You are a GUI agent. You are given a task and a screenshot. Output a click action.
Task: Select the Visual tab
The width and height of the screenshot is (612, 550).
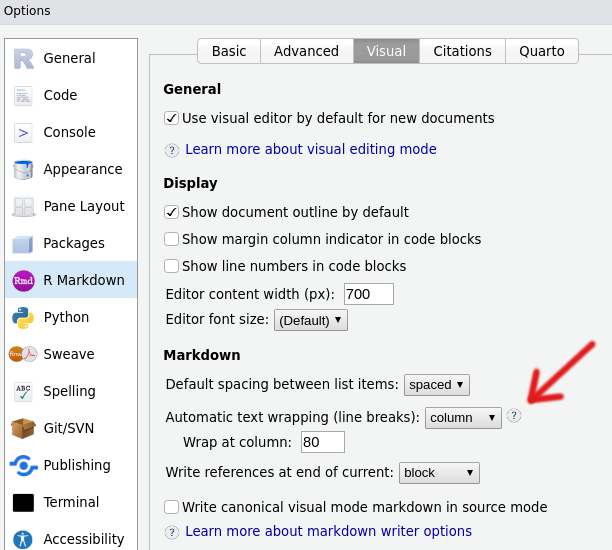click(386, 51)
